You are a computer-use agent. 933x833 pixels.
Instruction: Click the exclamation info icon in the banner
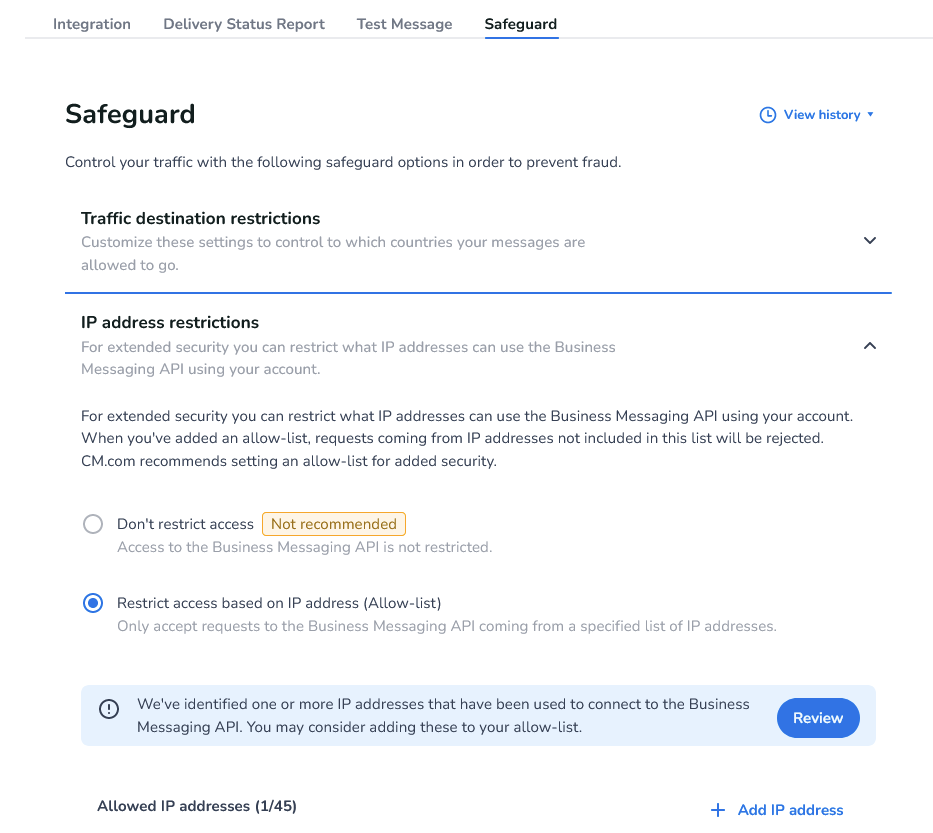click(x=109, y=709)
